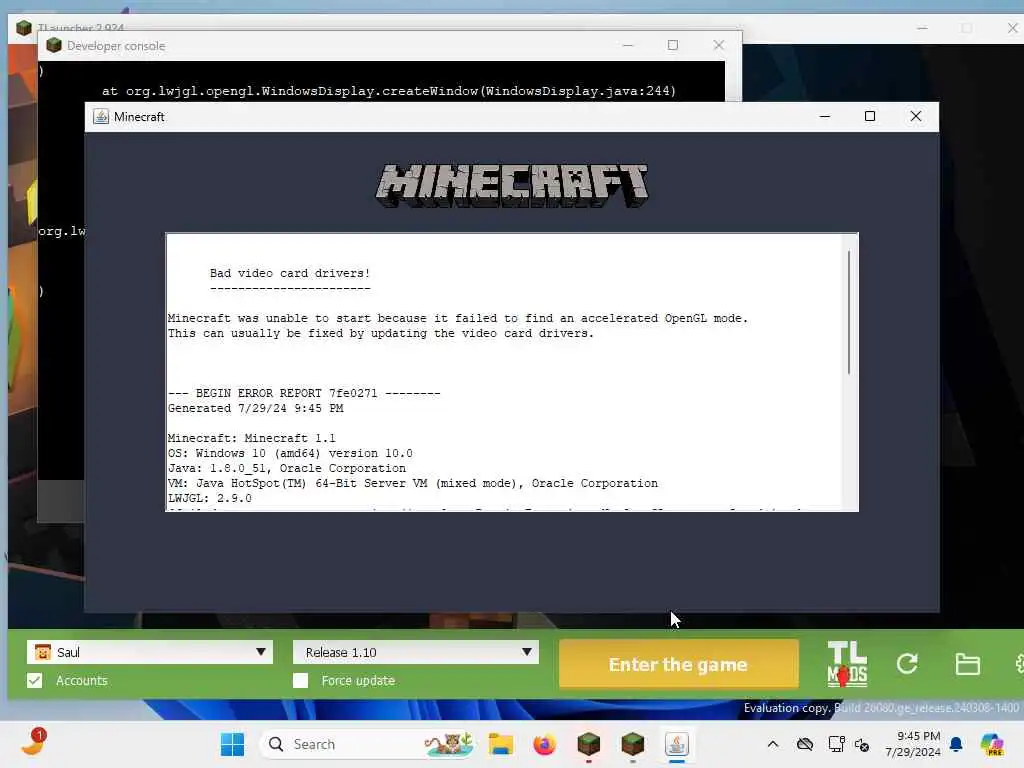Click the createWindow stack trace line in console
Screen dimensions: 1024x768
point(389,91)
